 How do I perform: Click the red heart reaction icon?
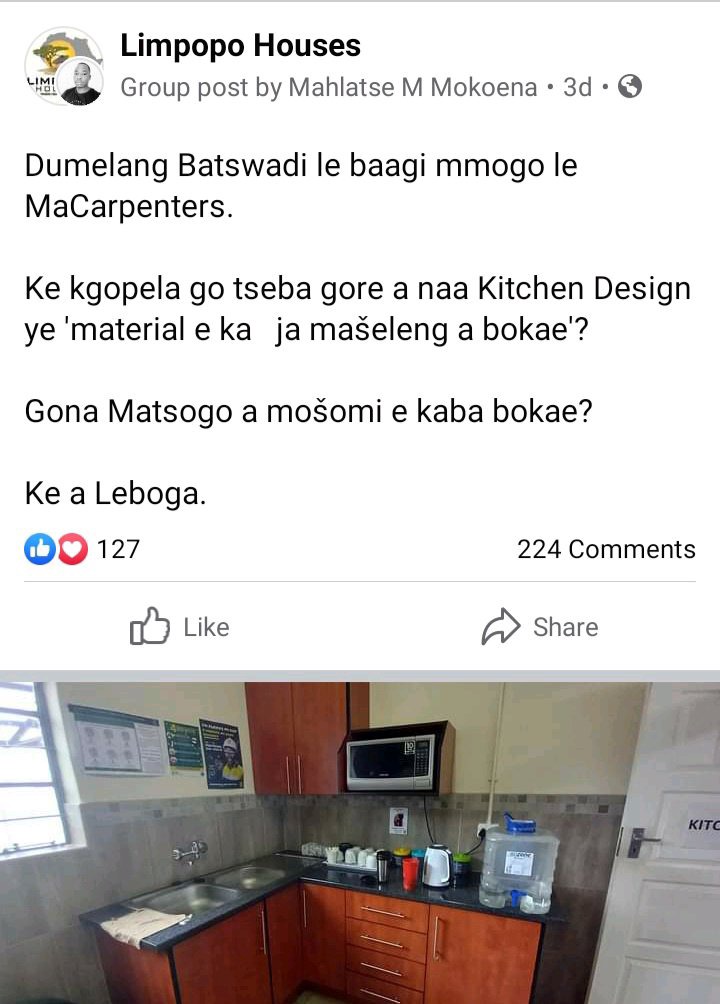tap(73, 549)
